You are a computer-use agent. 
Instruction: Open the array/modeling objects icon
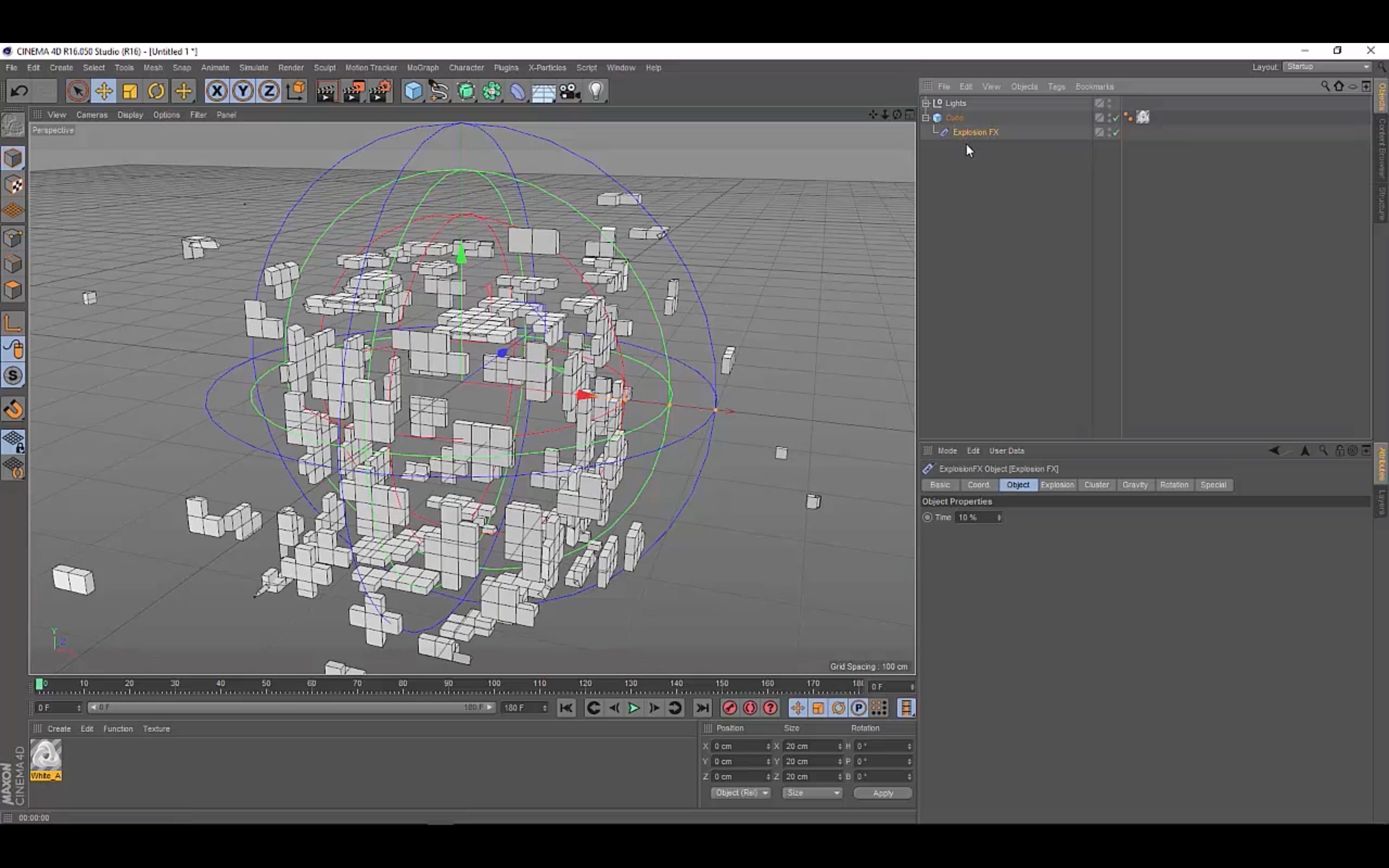492,91
